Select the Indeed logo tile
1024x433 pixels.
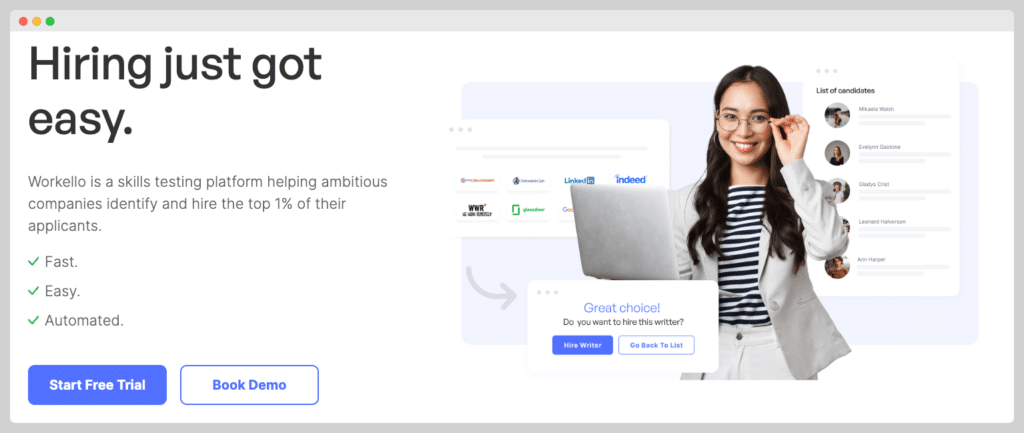[630, 179]
